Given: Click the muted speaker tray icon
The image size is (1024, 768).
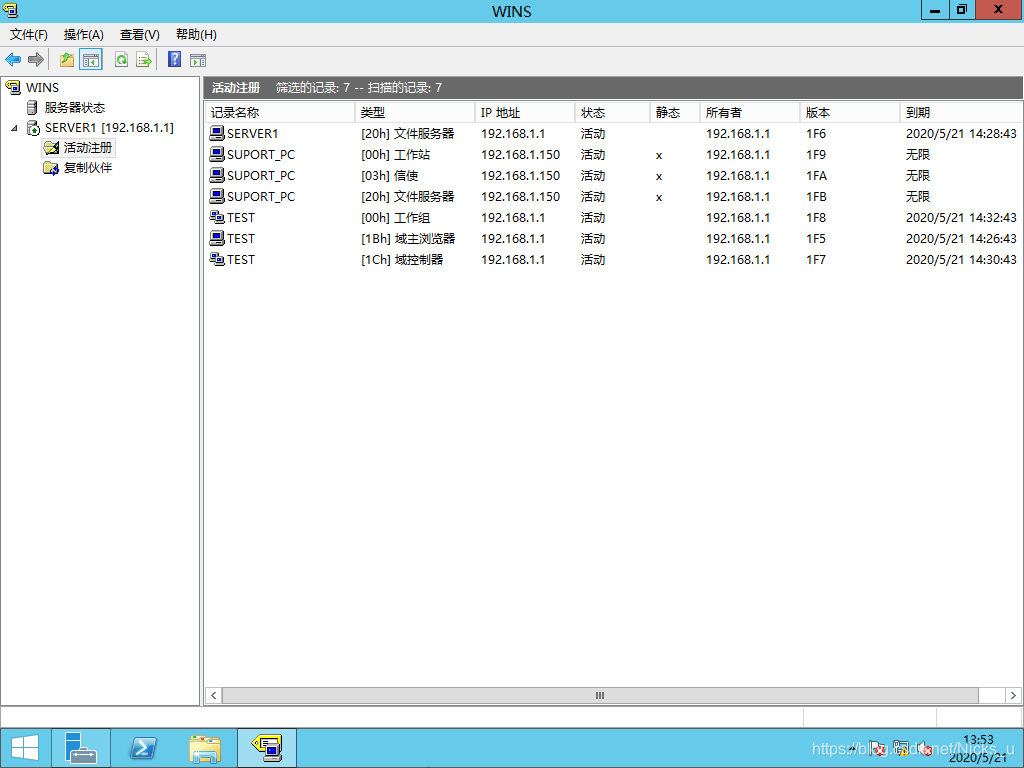Looking at the screenshot, I should click(x=925, y=748).
